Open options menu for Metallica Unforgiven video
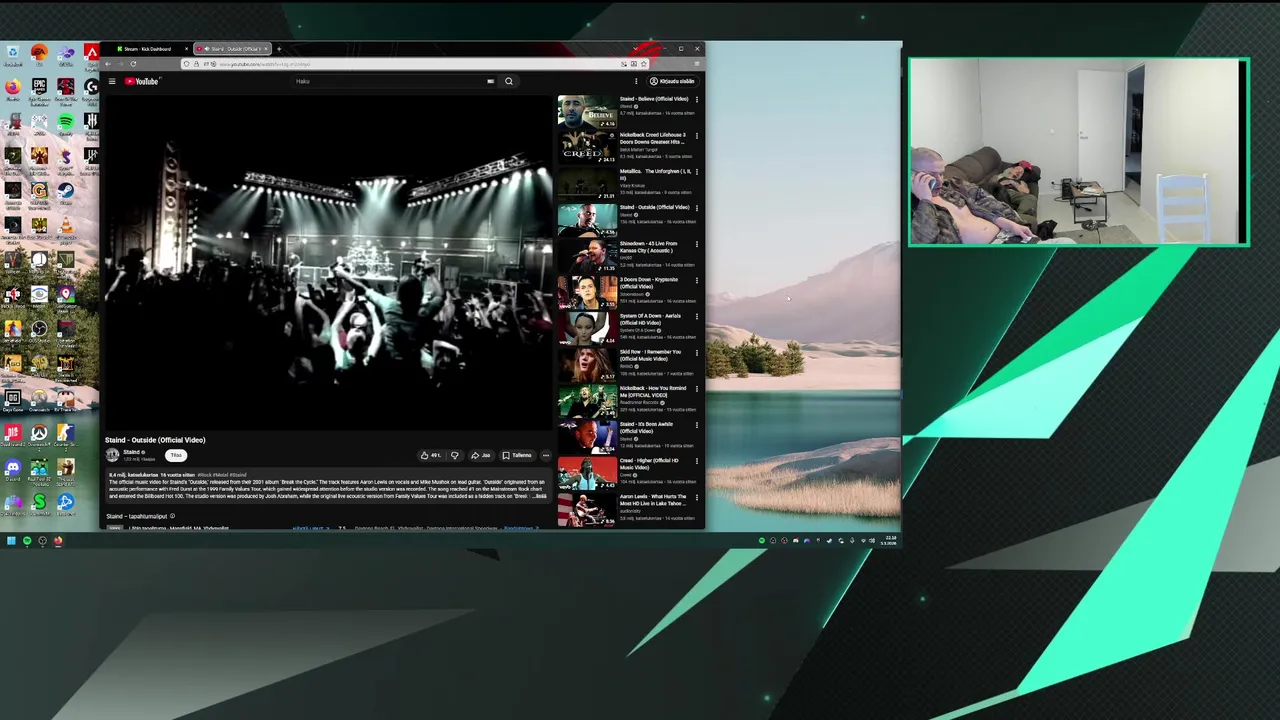1280x720 pixels. tap(697, 172)
